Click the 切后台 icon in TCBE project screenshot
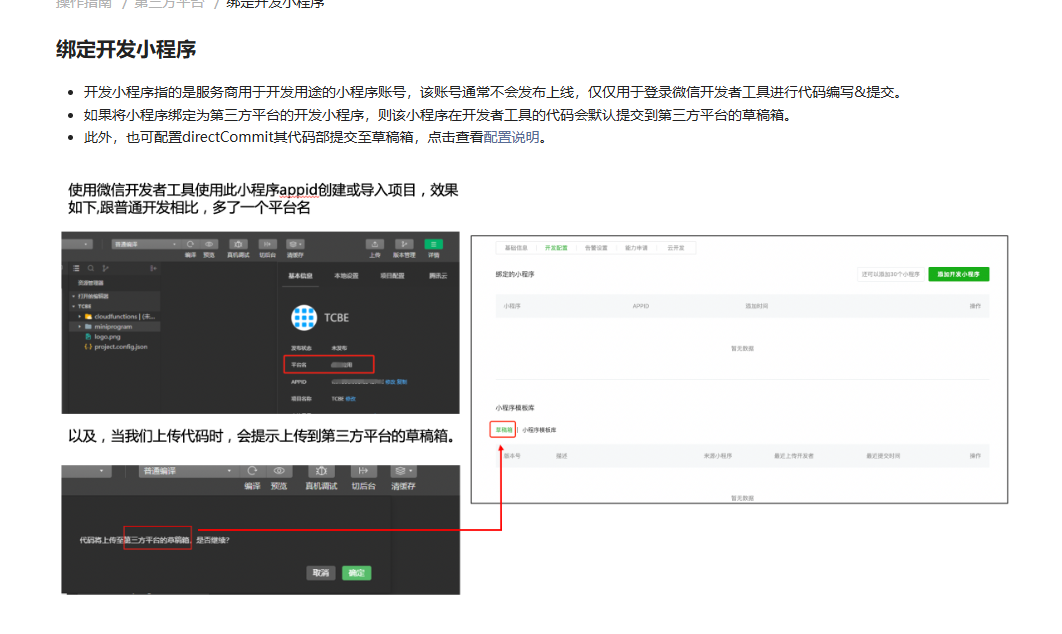Image resolution: width=1062 pixels, height=634 pixels. point(268,244)
